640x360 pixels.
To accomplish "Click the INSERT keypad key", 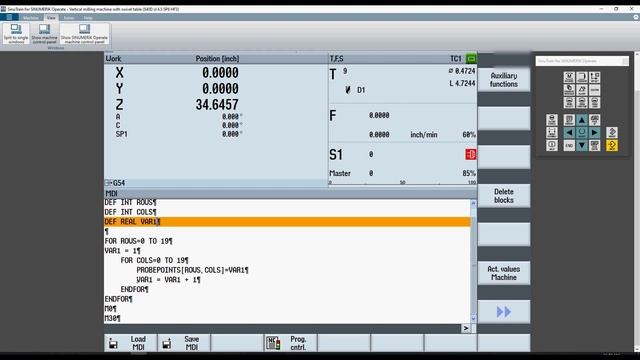I will pyautogui.click(x=612, y=133).
